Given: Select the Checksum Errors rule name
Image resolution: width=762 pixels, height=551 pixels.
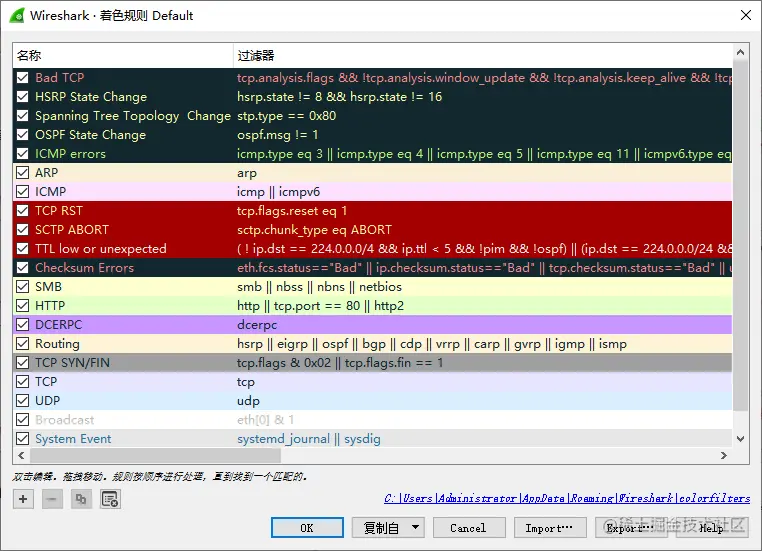Looking at the screenshot, I should coord(84,268).
